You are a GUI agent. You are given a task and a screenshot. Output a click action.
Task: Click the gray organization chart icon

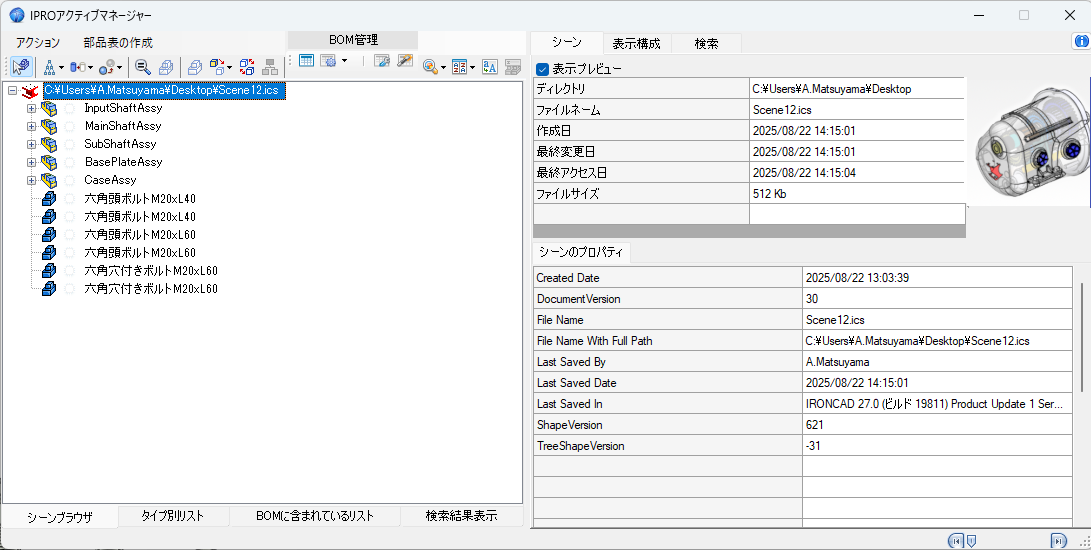click(270, 67)
